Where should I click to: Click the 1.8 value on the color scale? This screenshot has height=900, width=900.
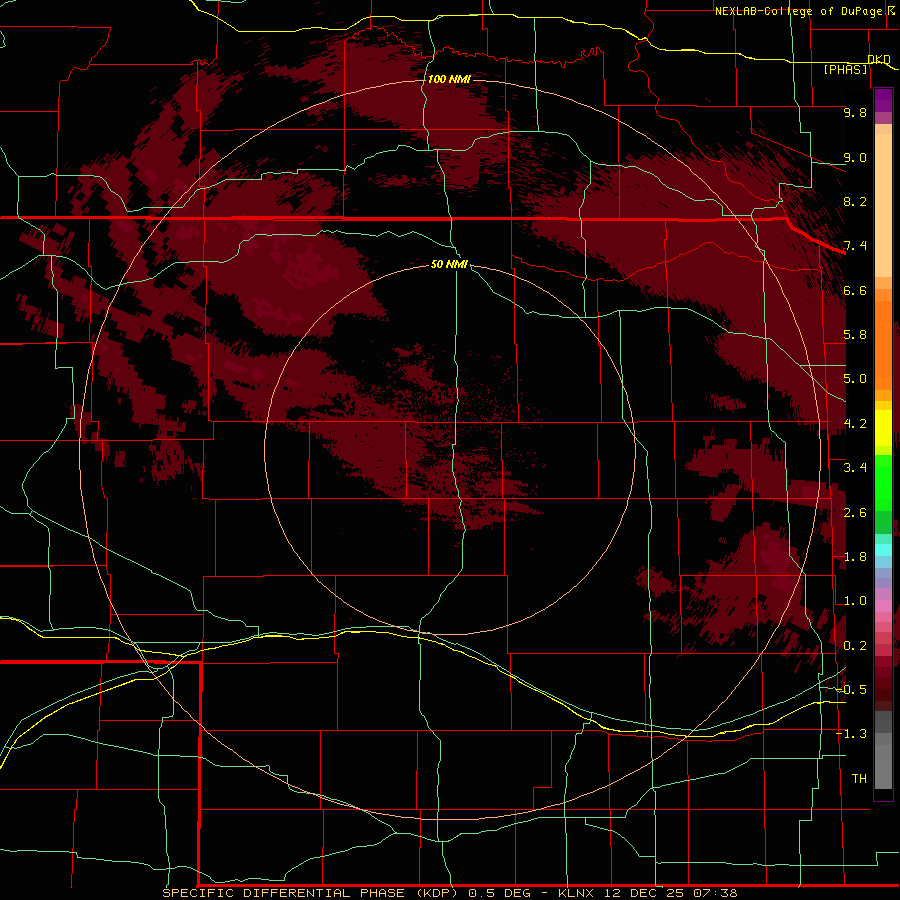(855, 557)
